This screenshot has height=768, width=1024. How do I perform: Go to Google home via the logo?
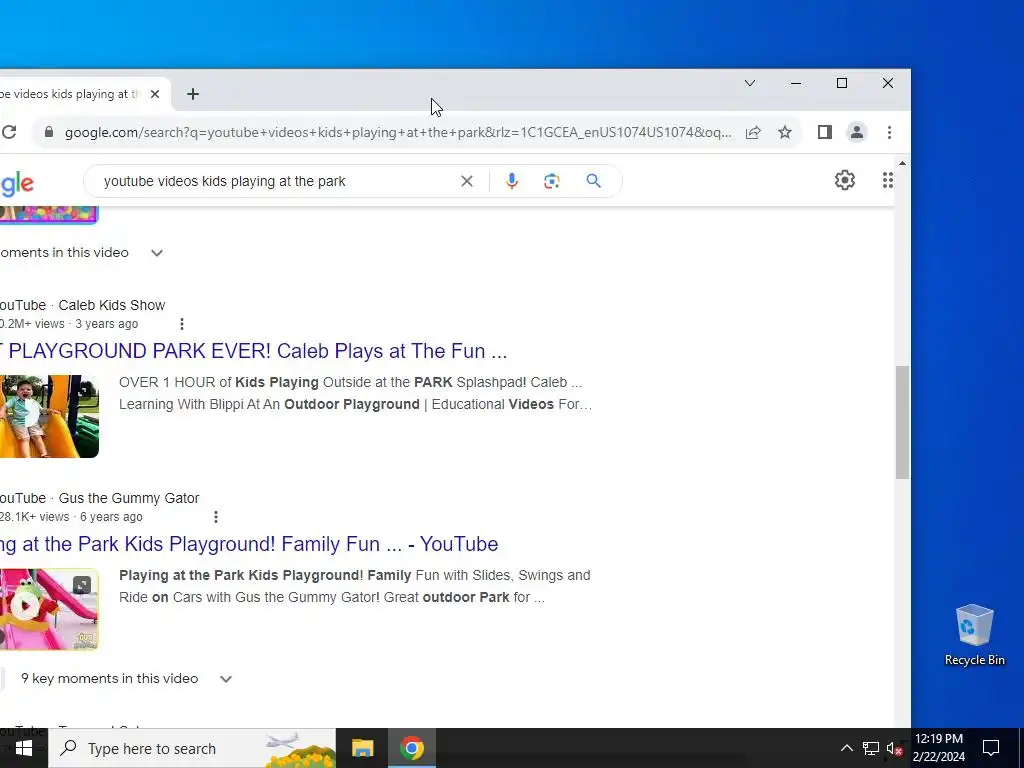coord(17,184)
